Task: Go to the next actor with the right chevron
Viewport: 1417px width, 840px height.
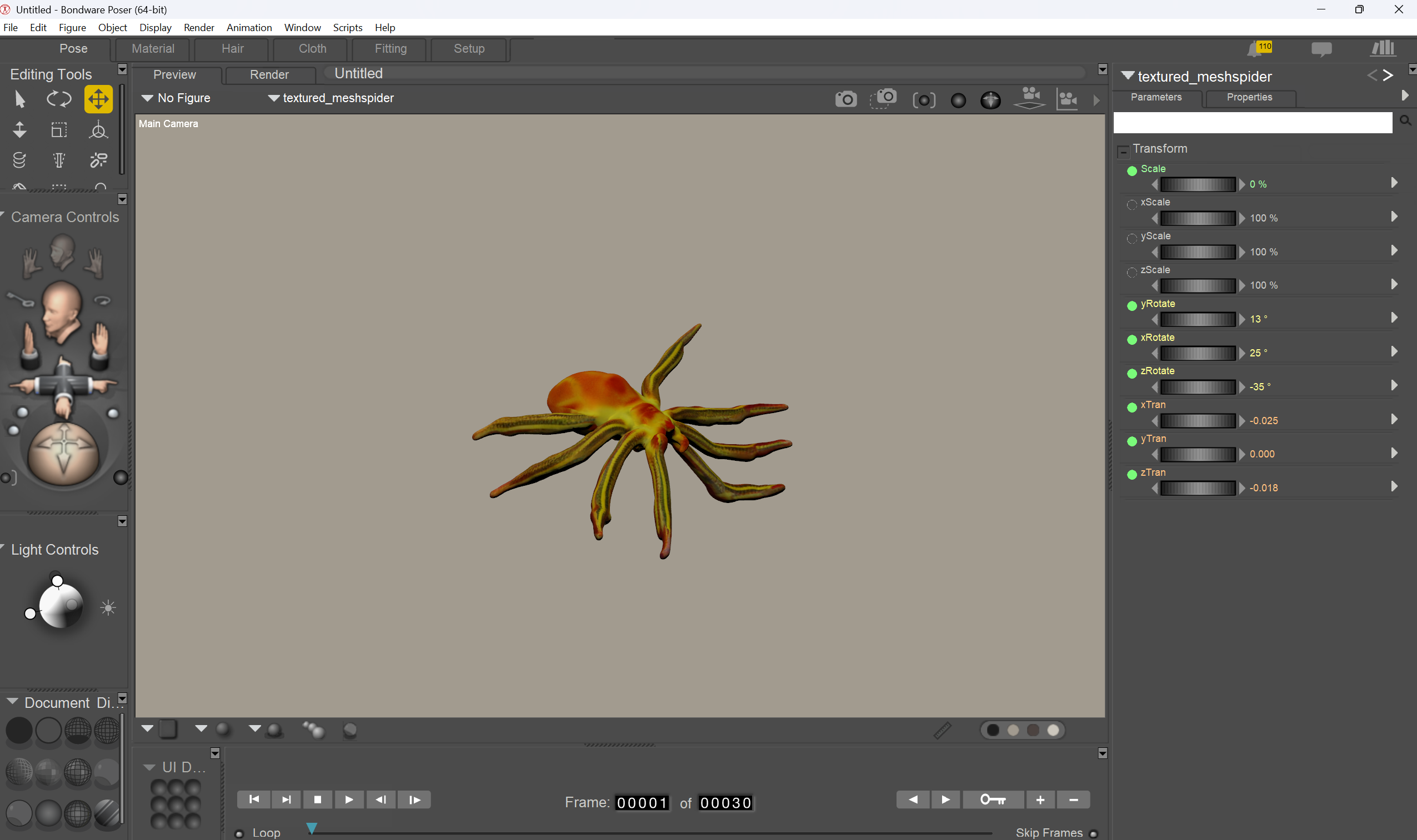Action: tap(1388, 76)
